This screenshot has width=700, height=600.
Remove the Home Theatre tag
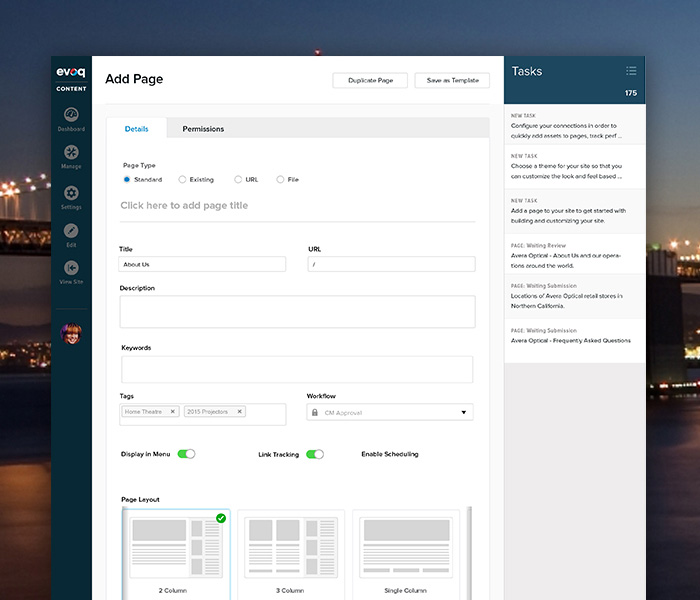tap(173, 412)
